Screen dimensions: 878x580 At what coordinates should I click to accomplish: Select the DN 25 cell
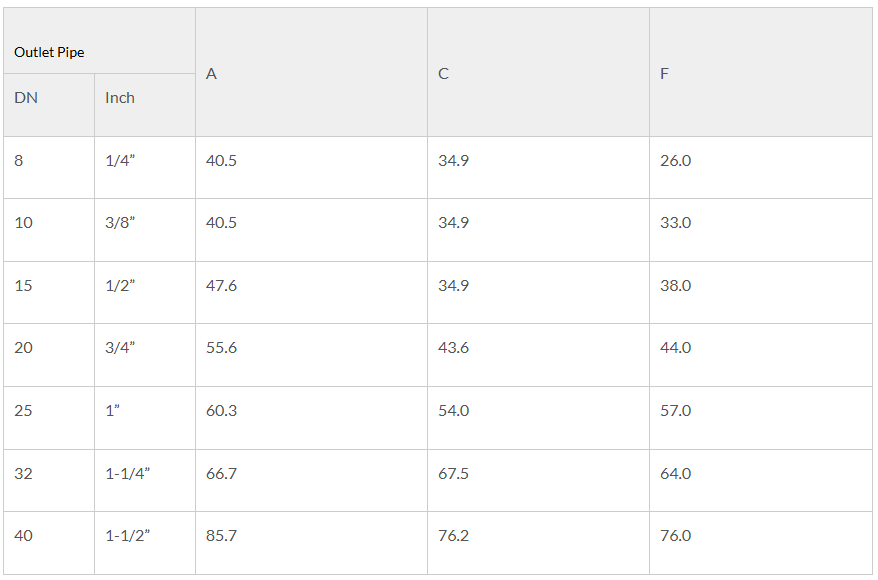coord(49,418)
